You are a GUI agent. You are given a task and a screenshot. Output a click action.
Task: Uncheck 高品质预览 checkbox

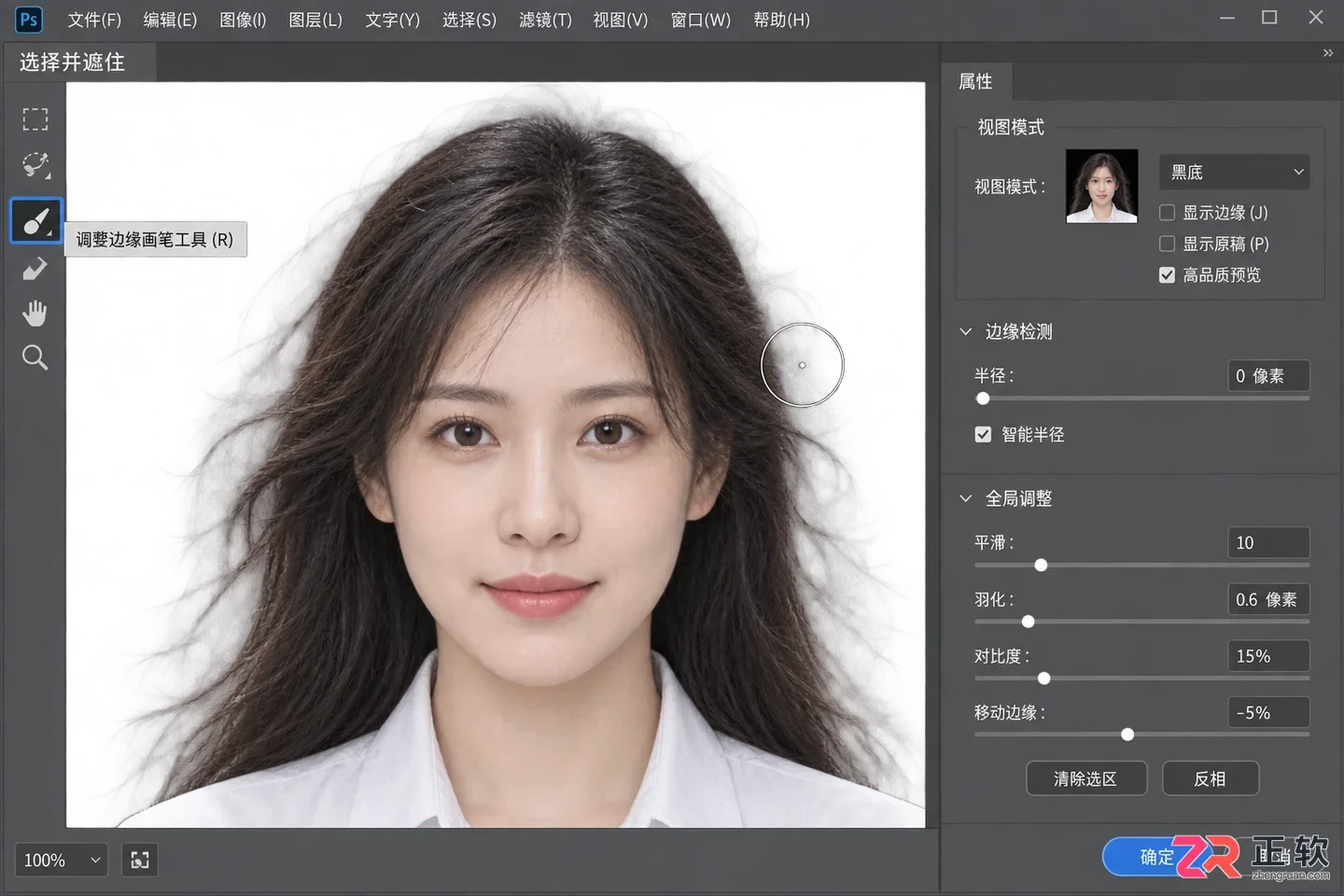[x=1167, y=274]
